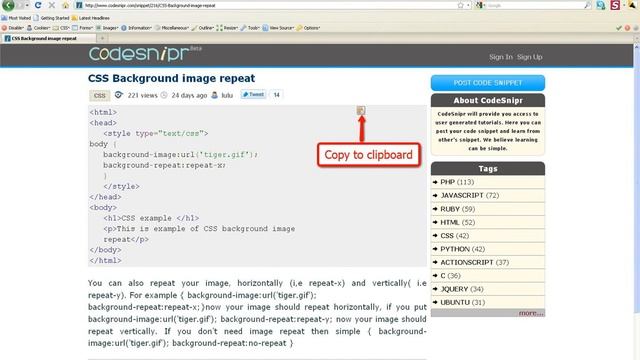Open the address bar history dropdown arrow
640x360 pixels.
tap(468, 5)
